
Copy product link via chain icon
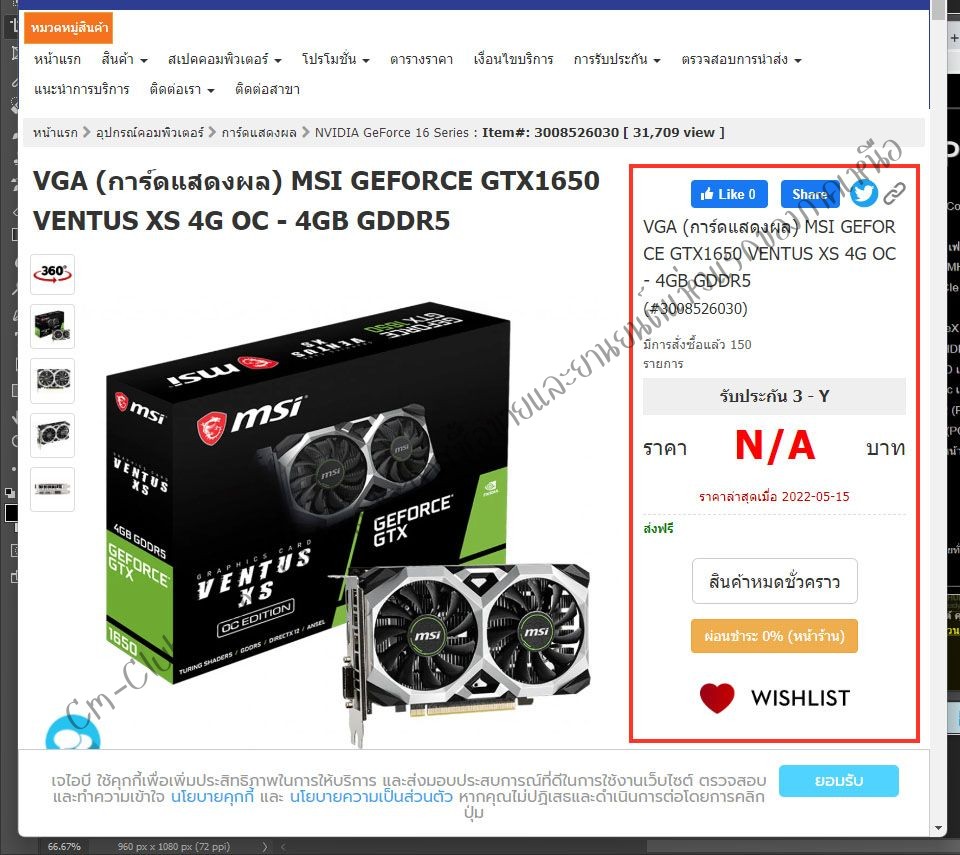click(894, 194)
